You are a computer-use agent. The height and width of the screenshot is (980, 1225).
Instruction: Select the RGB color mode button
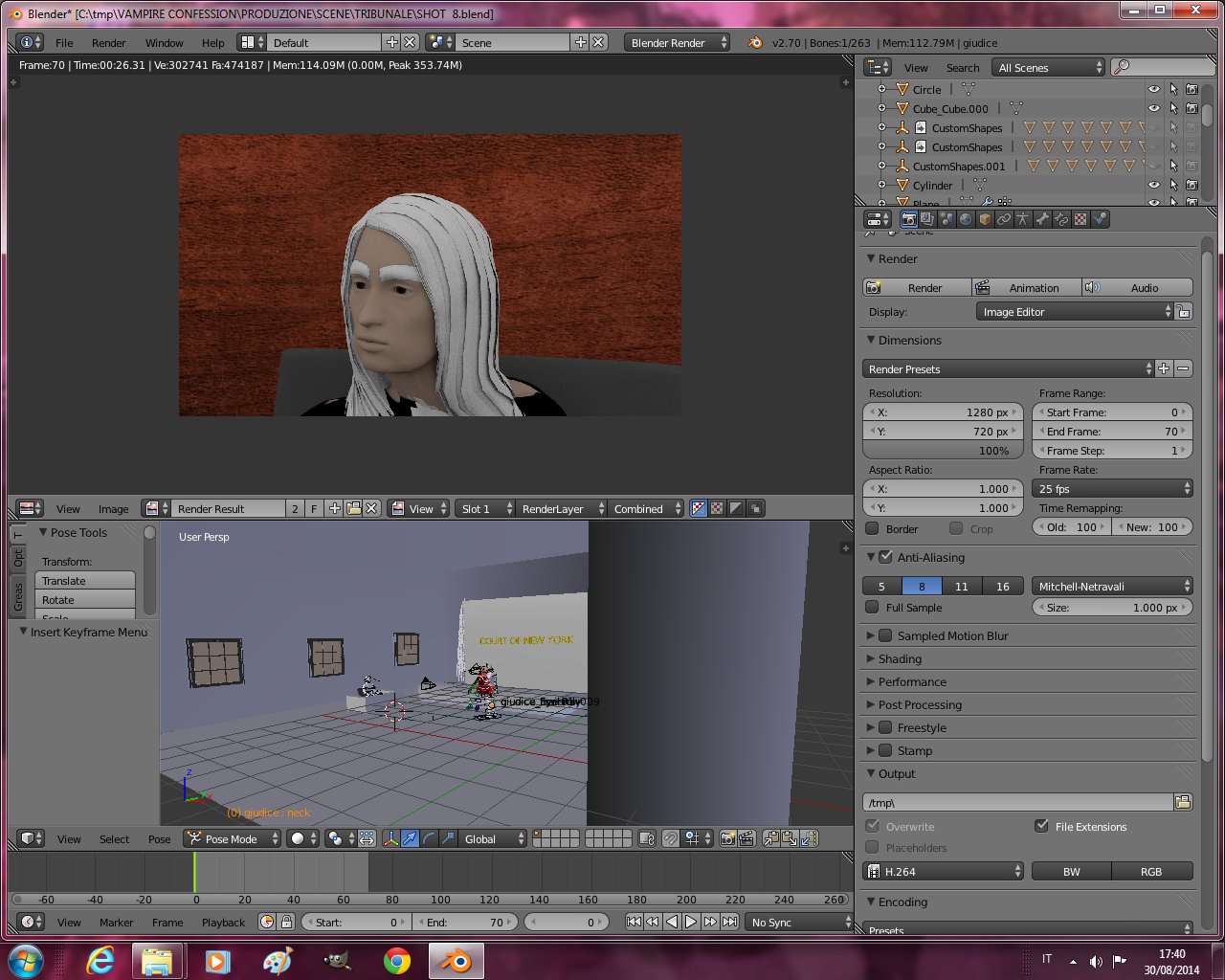(x=1151, y=871)
